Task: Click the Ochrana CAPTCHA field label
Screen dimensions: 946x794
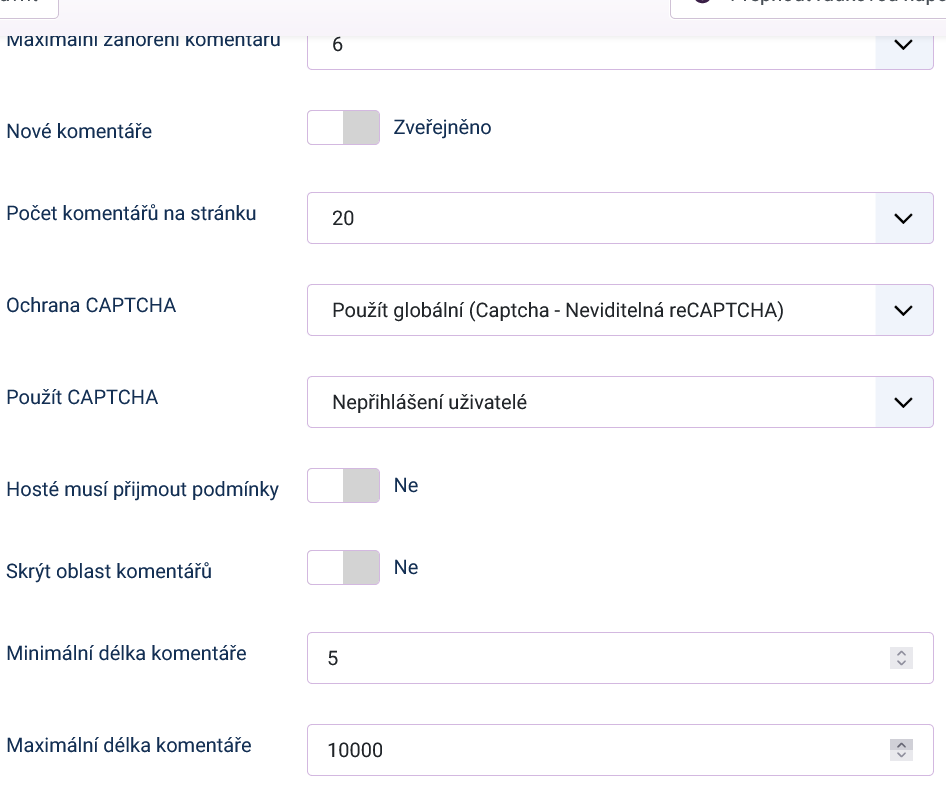Action: [x=91, y=306]
